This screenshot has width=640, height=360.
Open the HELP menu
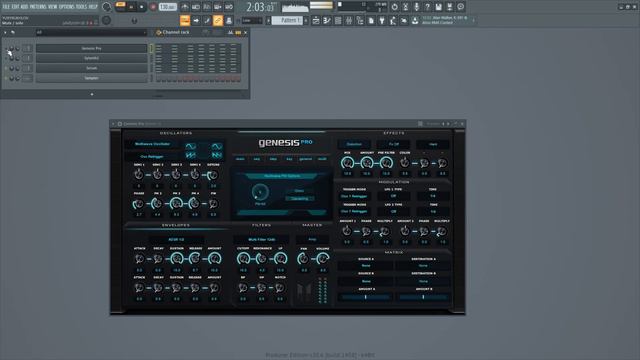(x=93, y=7)
